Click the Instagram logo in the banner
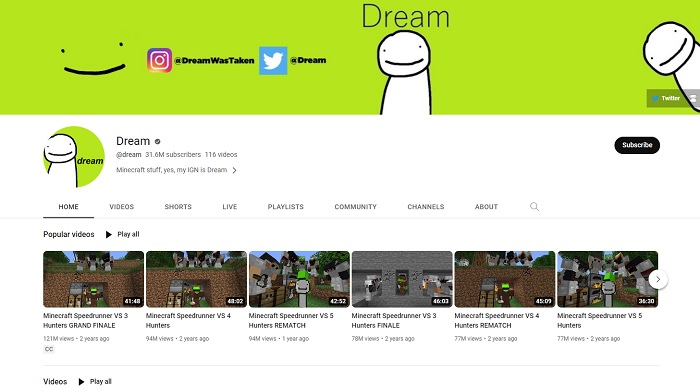The image size is (700, 392). pyautogui.click(x=159, y=60)
